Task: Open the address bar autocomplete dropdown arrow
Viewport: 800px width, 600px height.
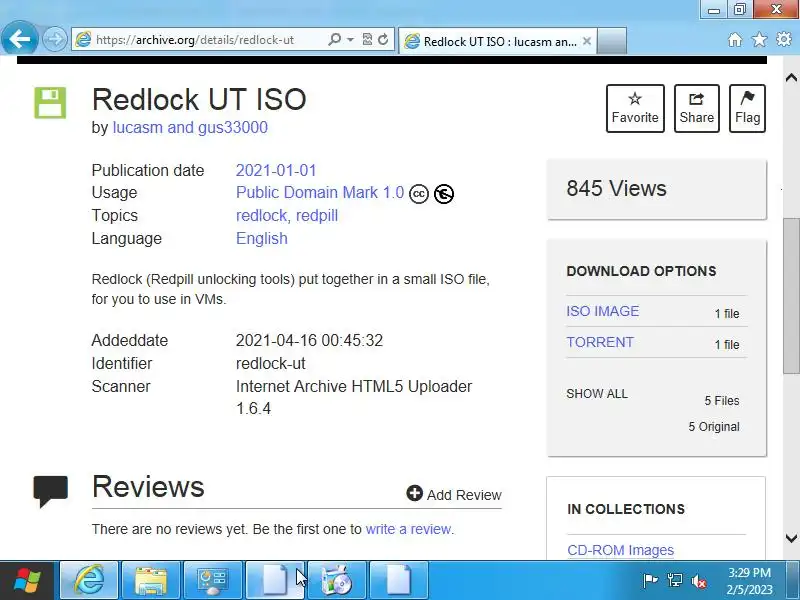Action: pos(351,39)
